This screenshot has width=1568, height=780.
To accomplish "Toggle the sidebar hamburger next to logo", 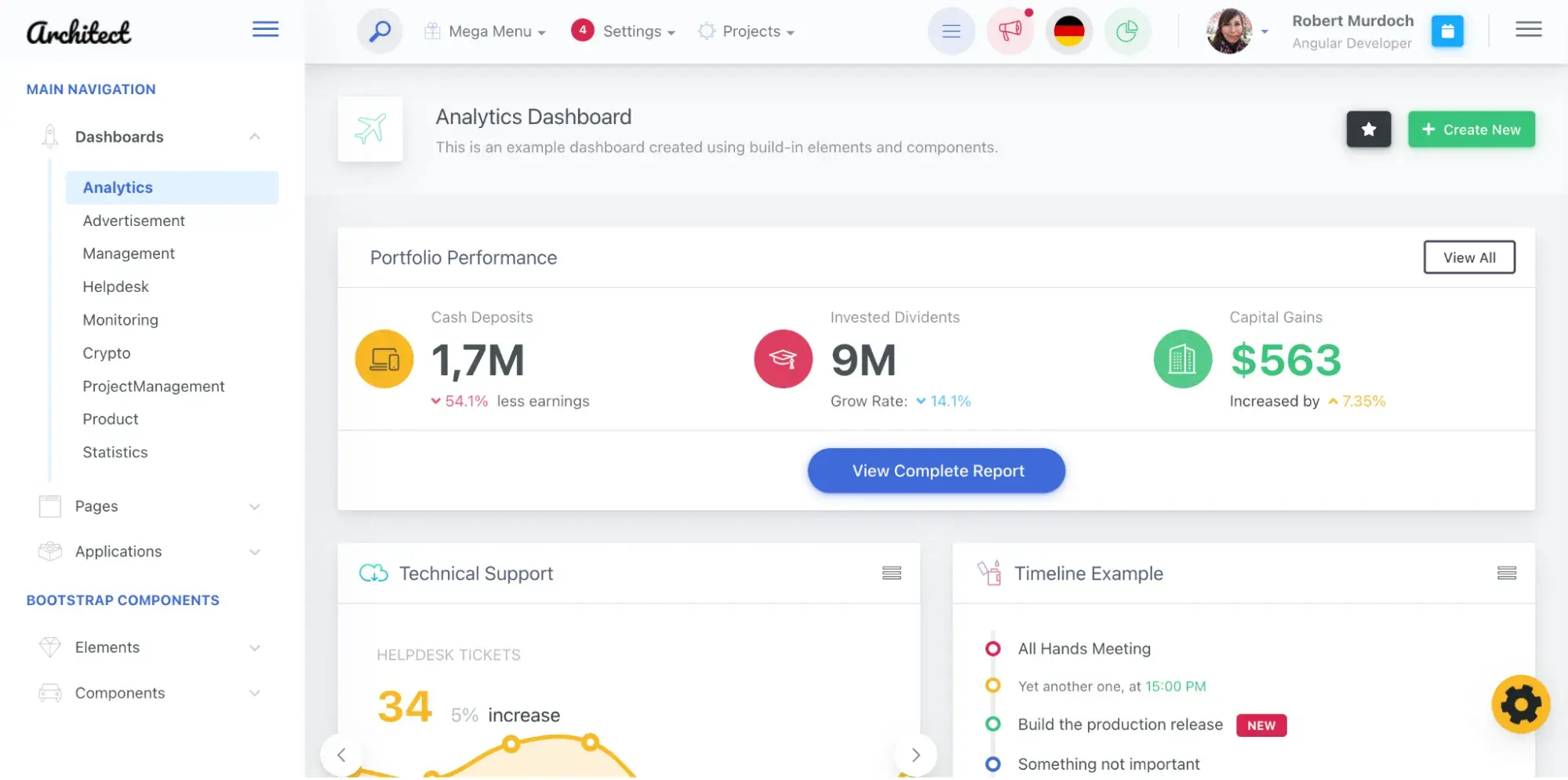I will click(265, 30).
